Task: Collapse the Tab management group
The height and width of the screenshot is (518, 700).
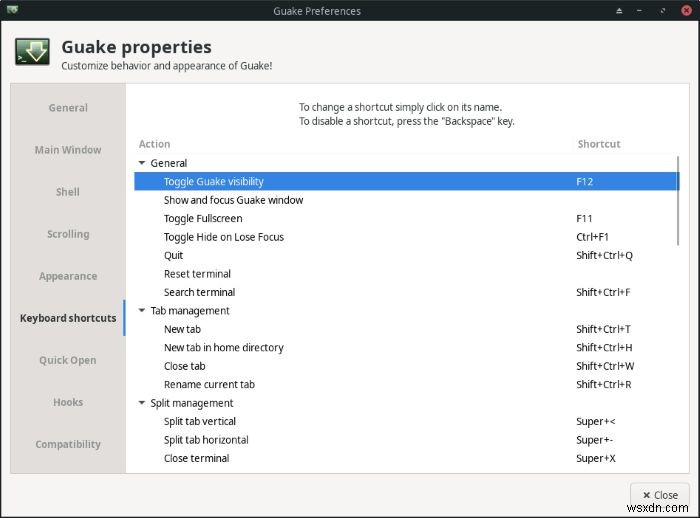Action: pos(142,310)
